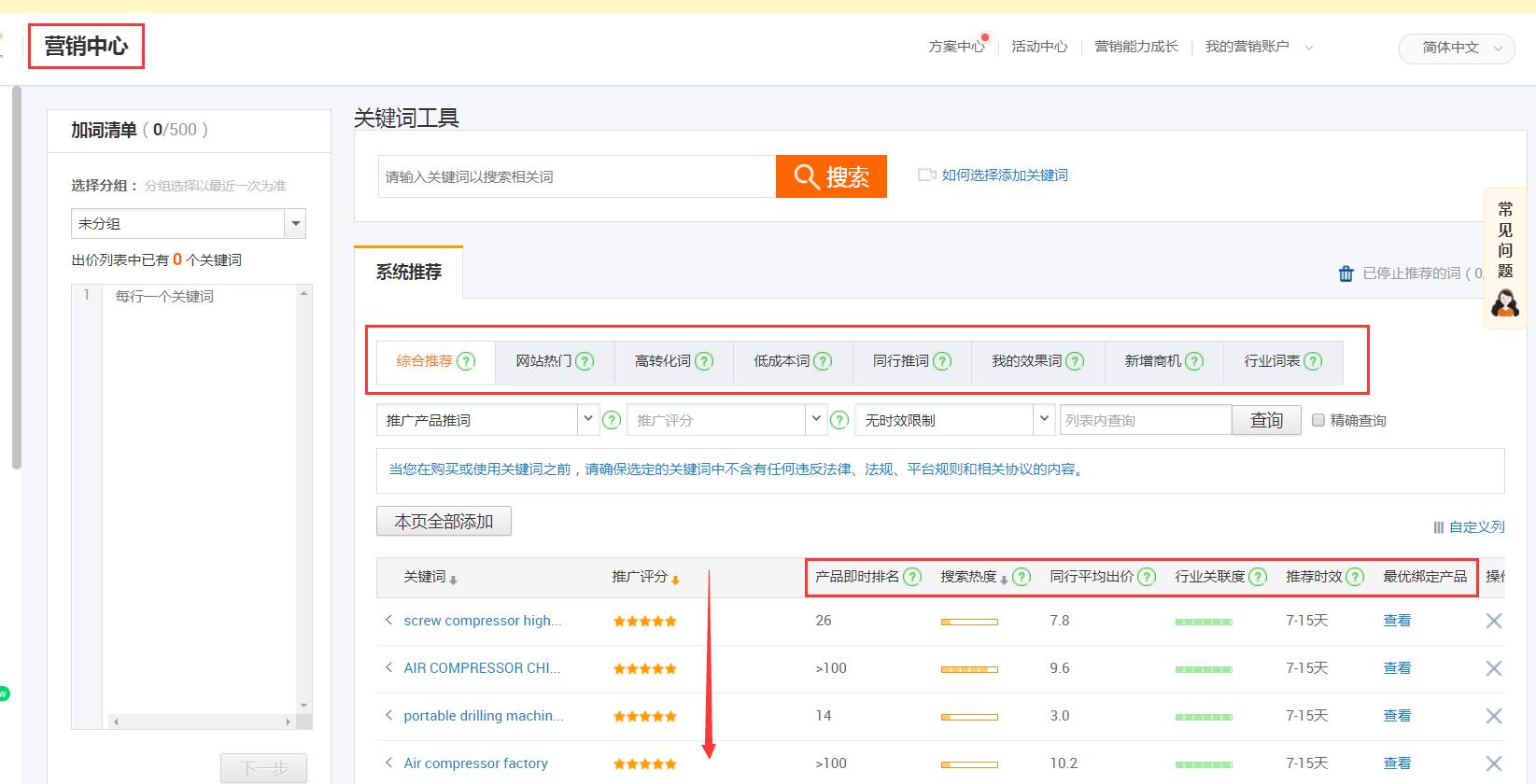Screen dimensions: 1536x784
Task: Click help icon next to 推广产品推词 dropdown
Action: [612, 420]
